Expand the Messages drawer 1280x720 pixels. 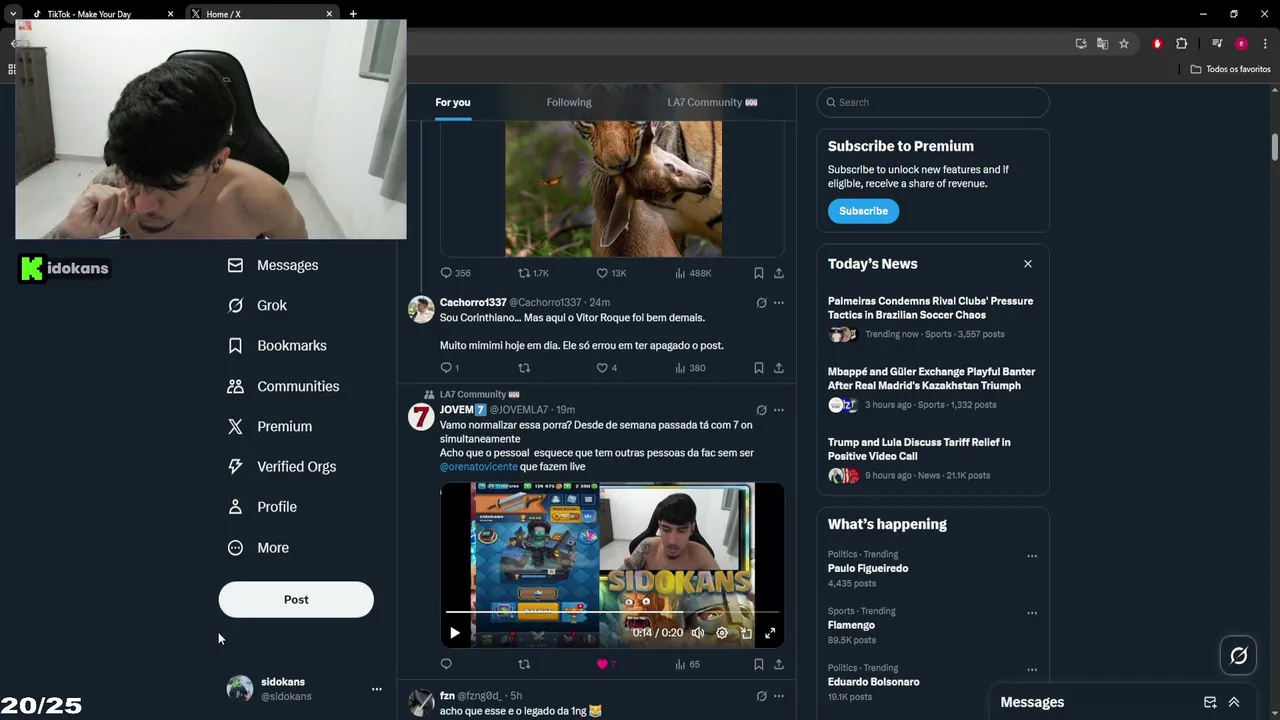point(1234,702)
